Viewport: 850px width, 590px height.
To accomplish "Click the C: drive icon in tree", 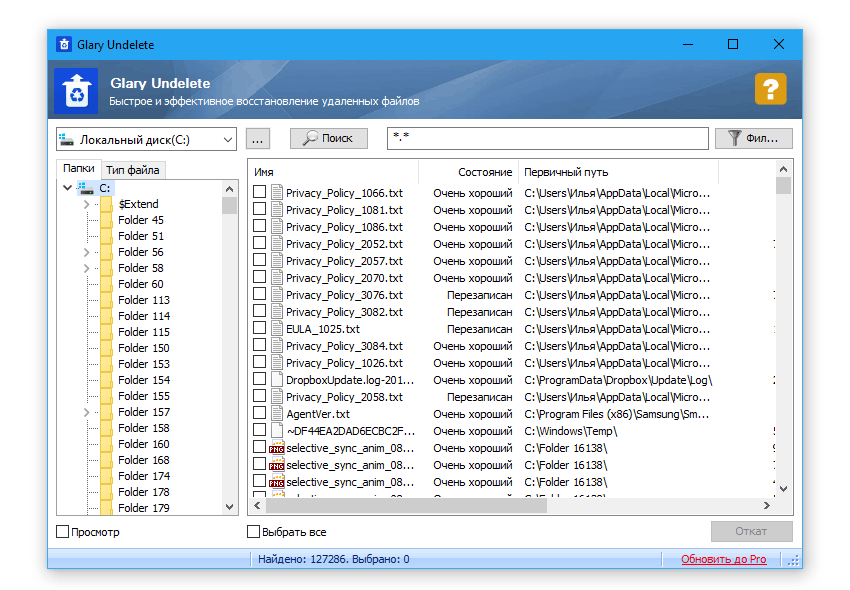I will (86, 188).
